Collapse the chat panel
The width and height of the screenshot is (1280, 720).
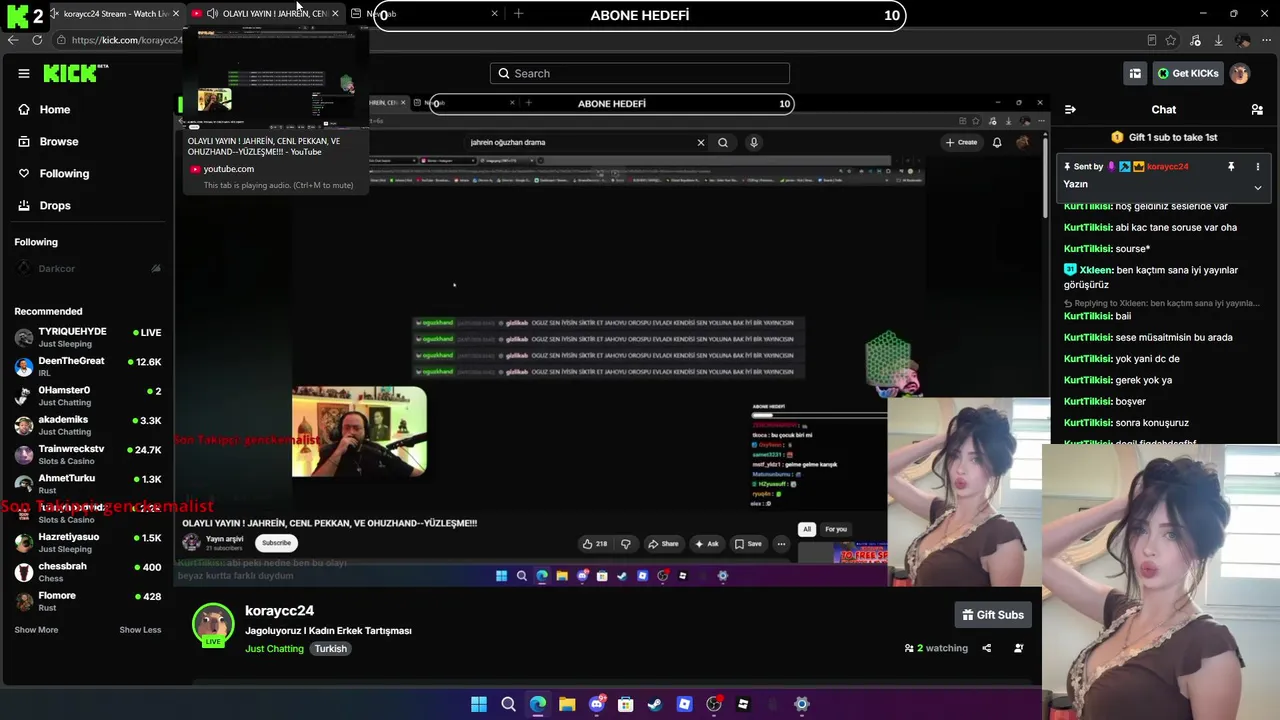[x=1070, y=110]
